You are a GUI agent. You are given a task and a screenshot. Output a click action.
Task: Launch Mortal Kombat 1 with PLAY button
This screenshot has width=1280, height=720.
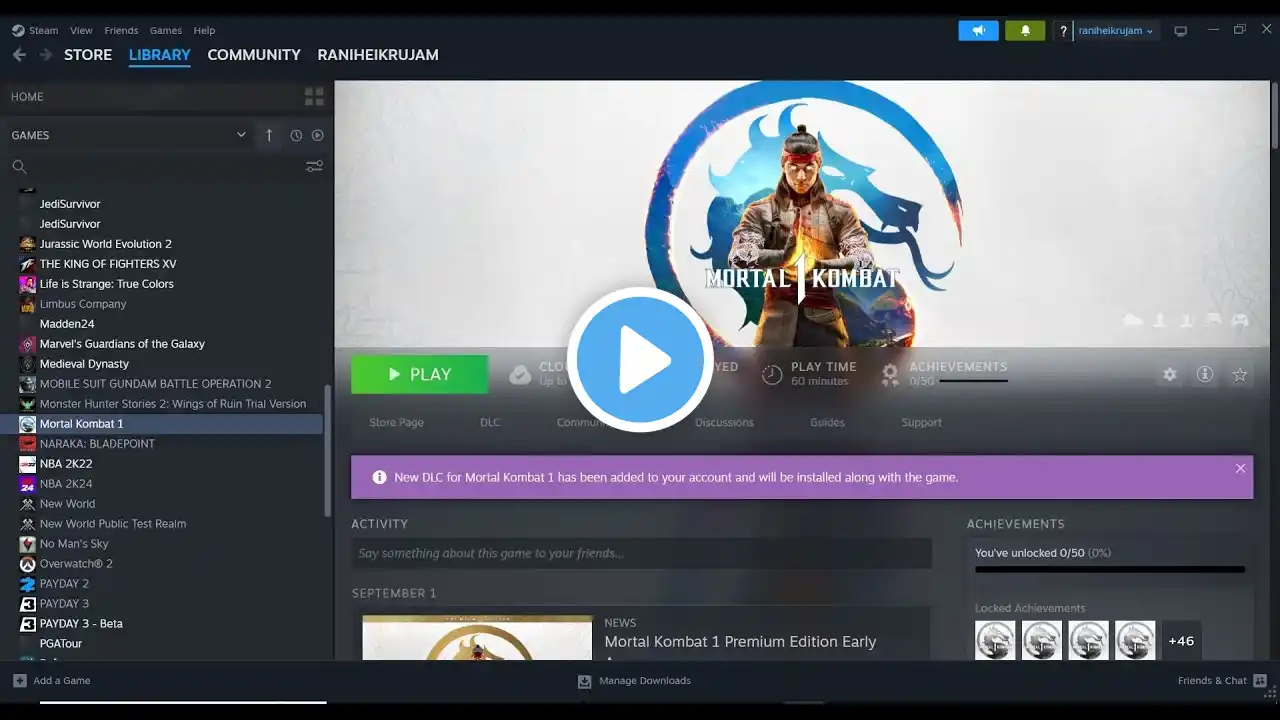(419, 374)
